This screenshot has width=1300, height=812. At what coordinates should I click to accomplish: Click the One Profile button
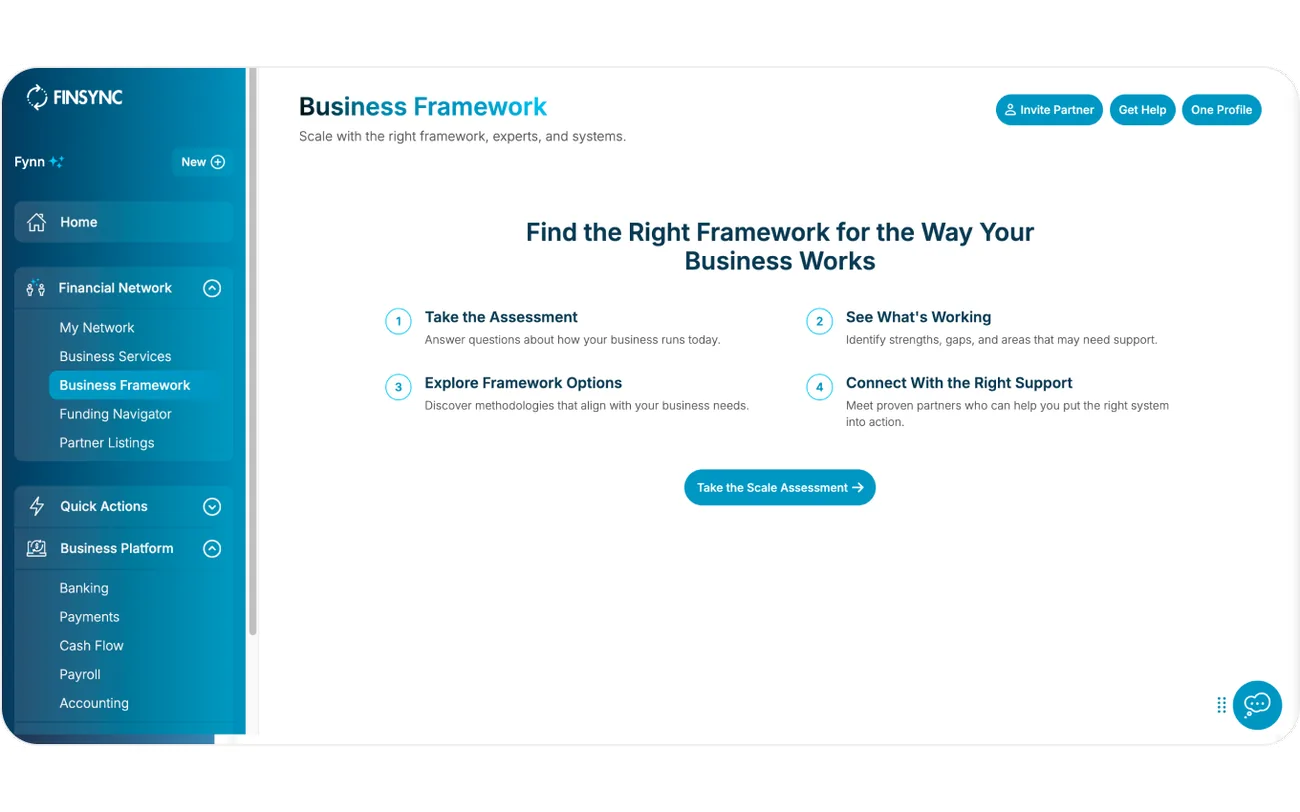[x=1221, y=110]
